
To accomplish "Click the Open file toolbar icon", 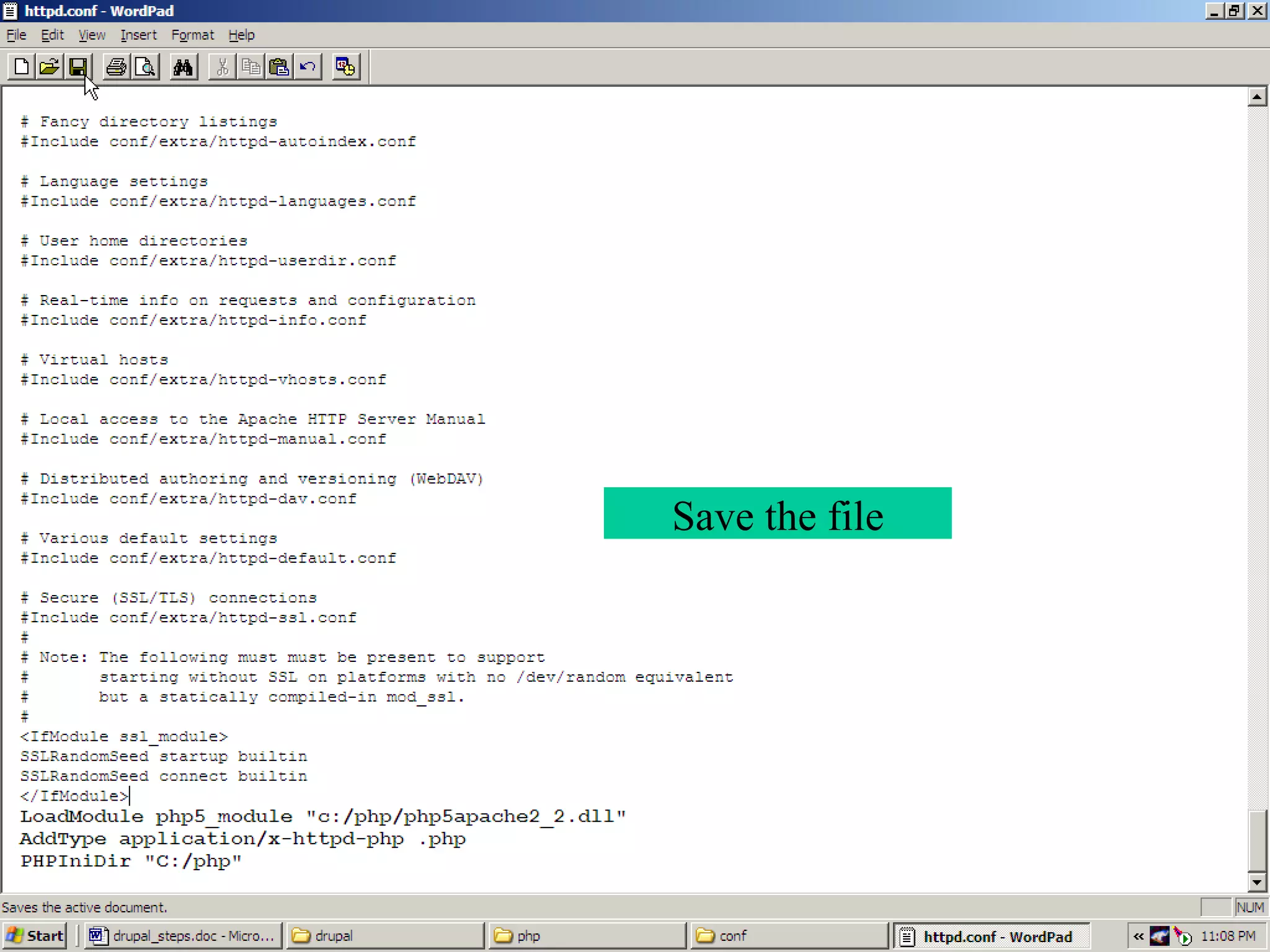I will [49, 67].
